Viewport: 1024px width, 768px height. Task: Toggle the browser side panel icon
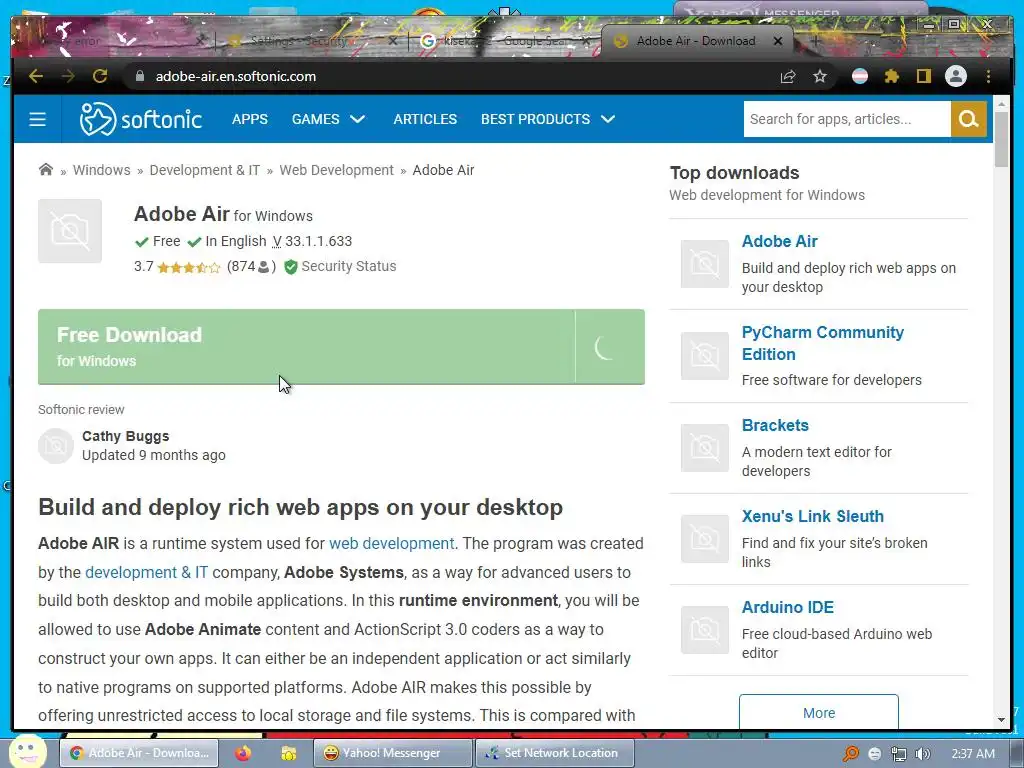pos(923,76)
